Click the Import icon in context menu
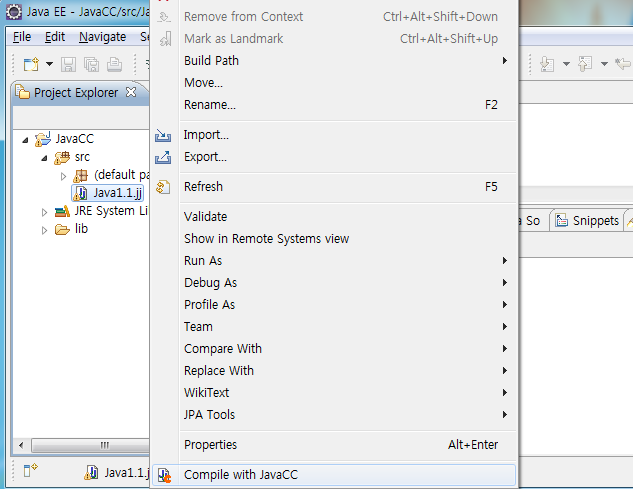 click(163, 135)
